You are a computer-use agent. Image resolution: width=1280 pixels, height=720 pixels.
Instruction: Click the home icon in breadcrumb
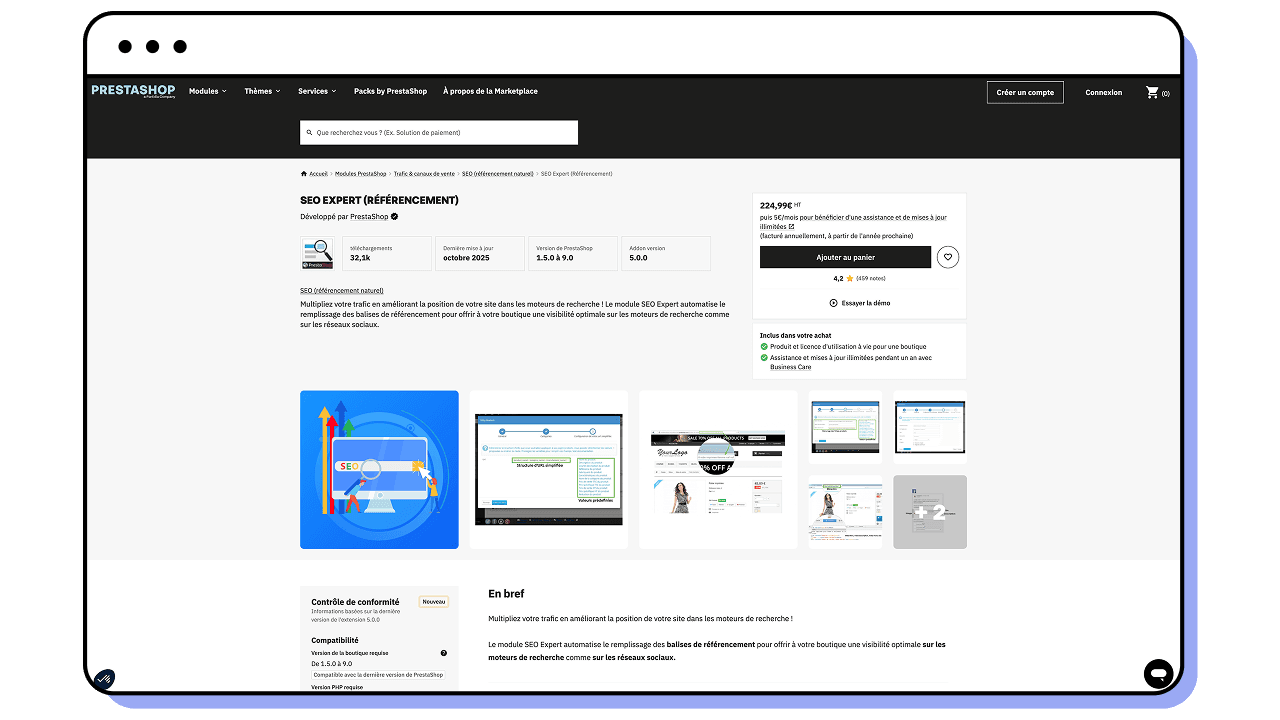(x=304, y=174)
